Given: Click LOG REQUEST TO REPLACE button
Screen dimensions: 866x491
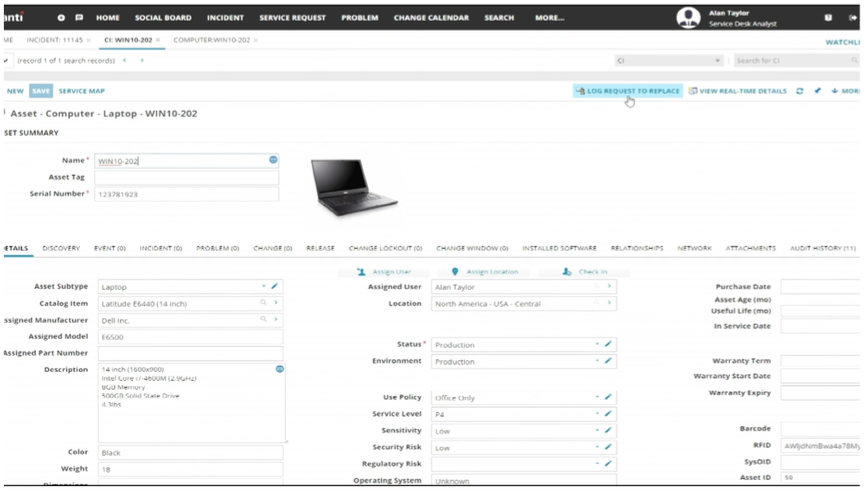Looking at the screenshot, I should click(x=628, y=91).
